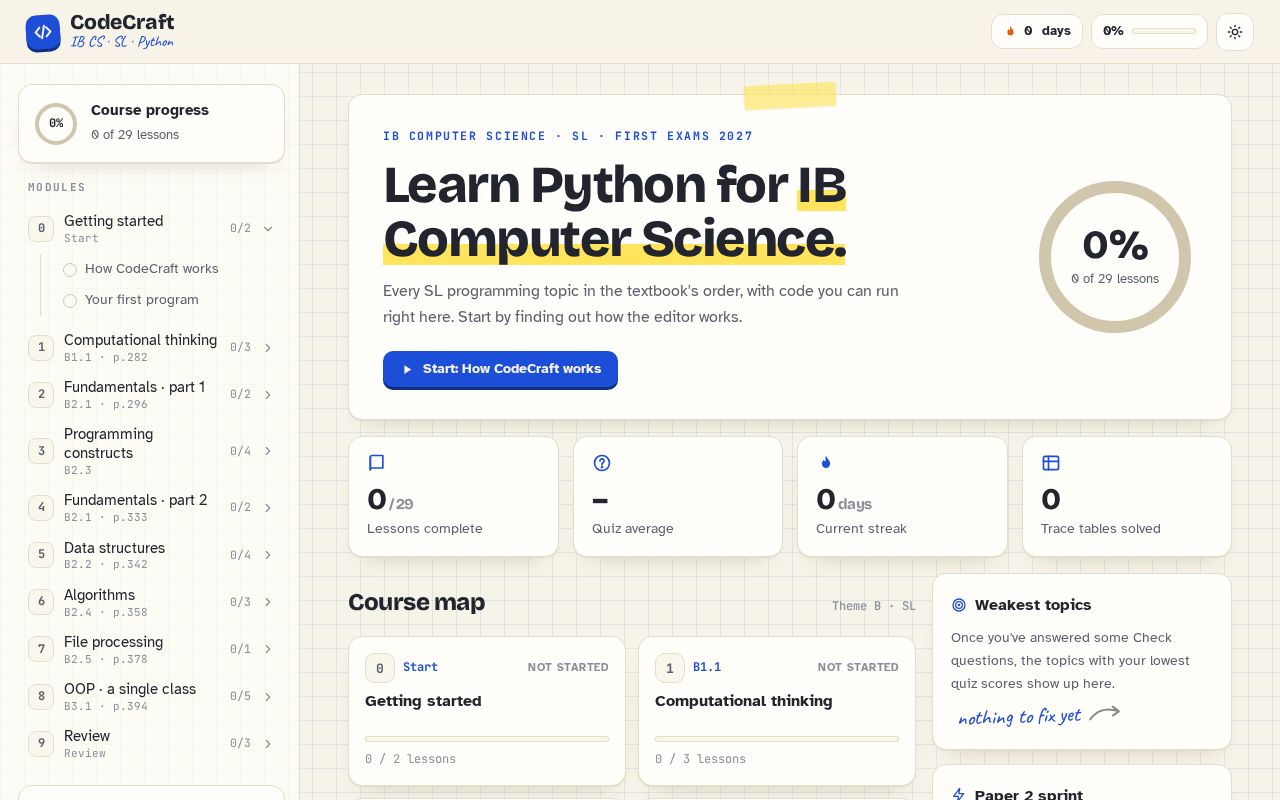
Task: Click the '0 / 3 lessons' text on card
Action: (x=700, y=759)
